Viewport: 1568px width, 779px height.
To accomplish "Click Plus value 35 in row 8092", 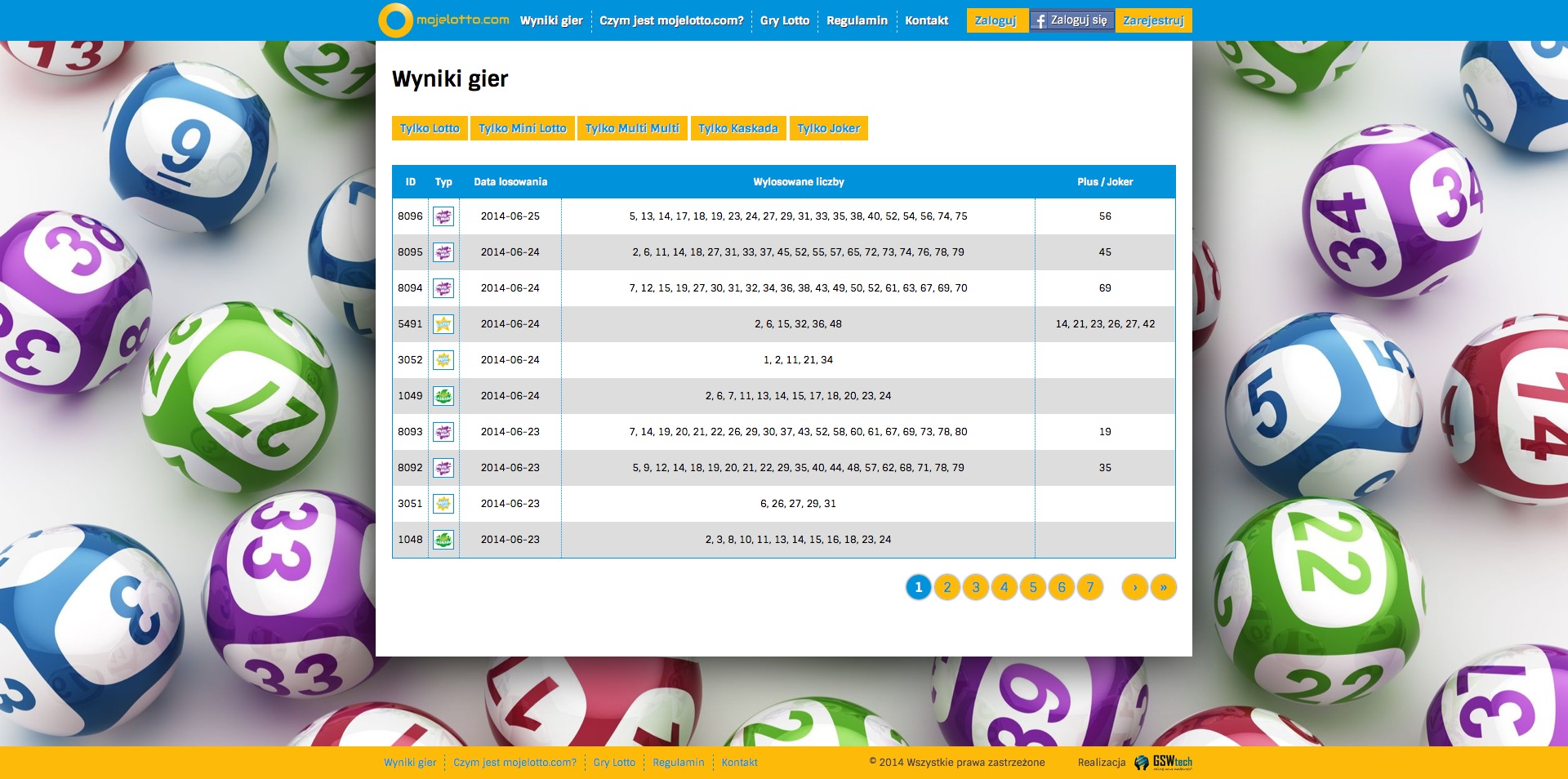I will pos(1105,468).
